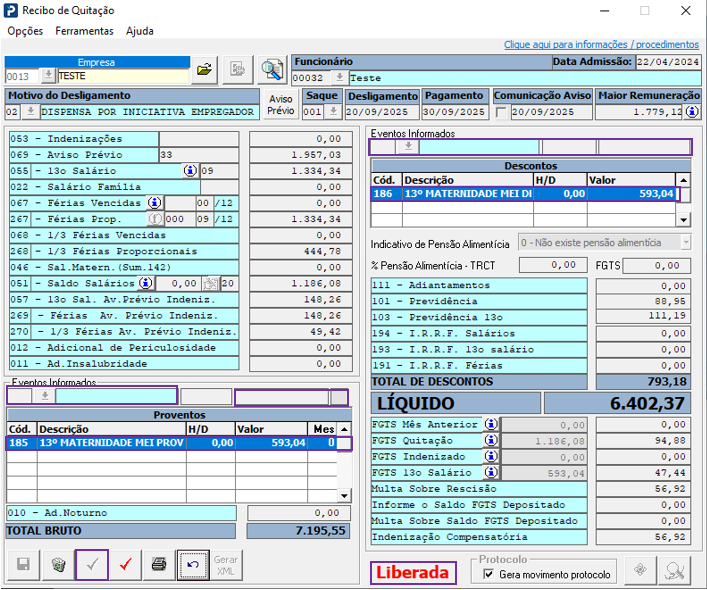Check the Comunicação Aviso checkbox

click(501, 112)
